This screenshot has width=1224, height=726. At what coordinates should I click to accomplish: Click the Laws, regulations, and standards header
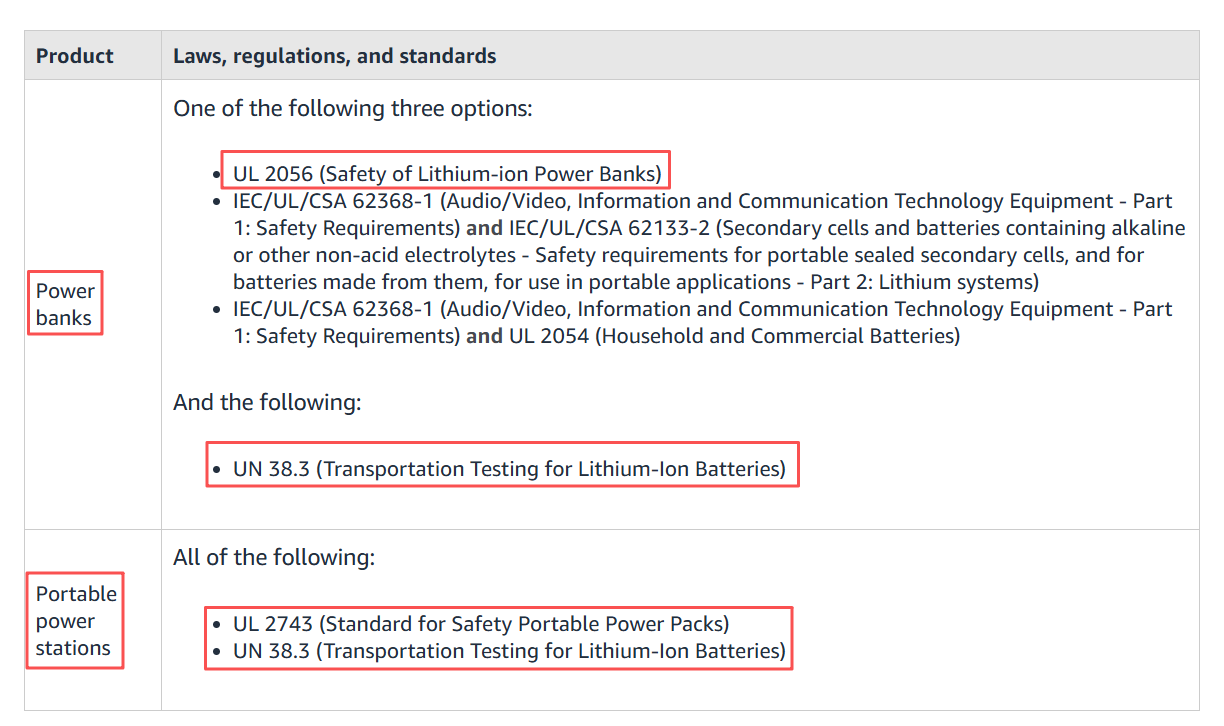point(334,56)
